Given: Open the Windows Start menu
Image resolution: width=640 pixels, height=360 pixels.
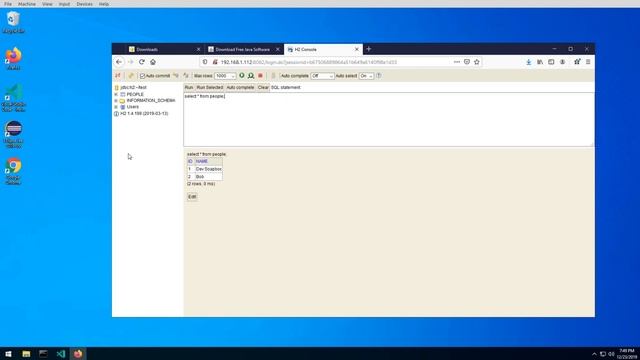Looking at the screenshot, I should (9, 353).
